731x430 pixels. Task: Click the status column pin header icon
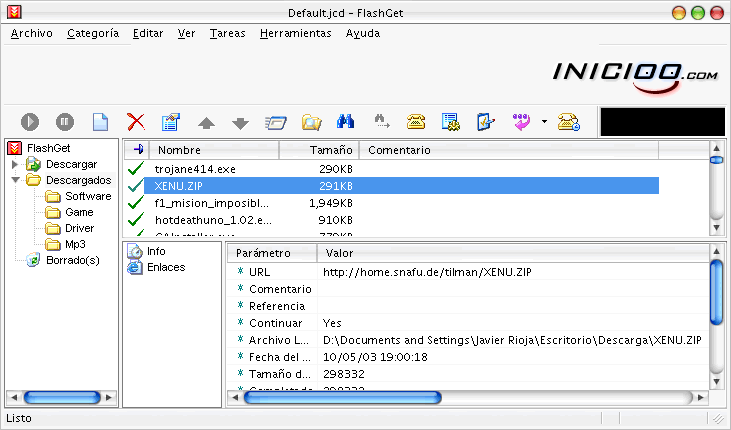(138, 149)
